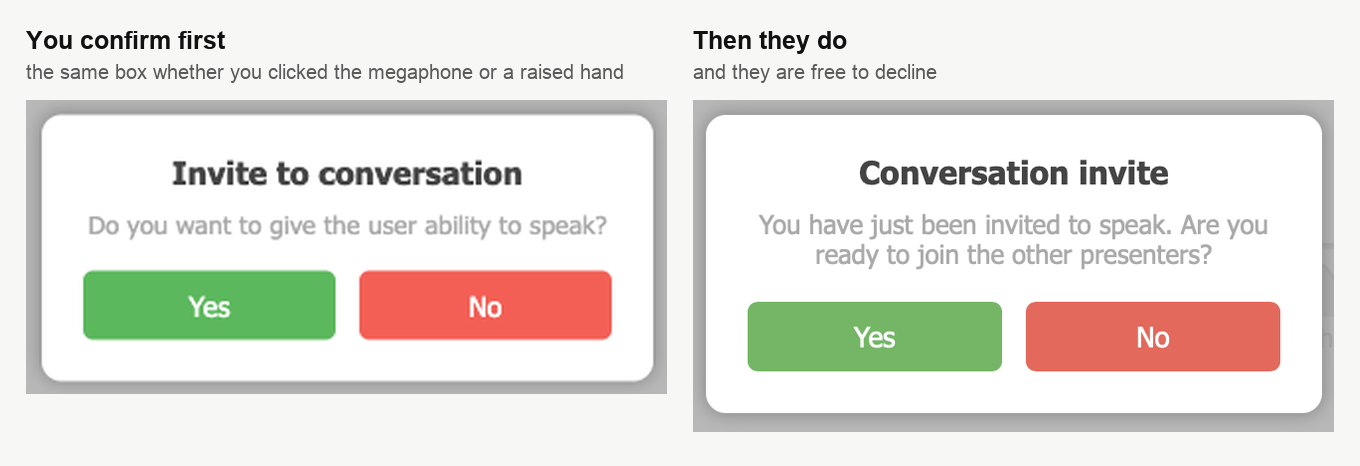
Task: Click Yes in the Invite to conversation dialog
Action: pos(209,305)
